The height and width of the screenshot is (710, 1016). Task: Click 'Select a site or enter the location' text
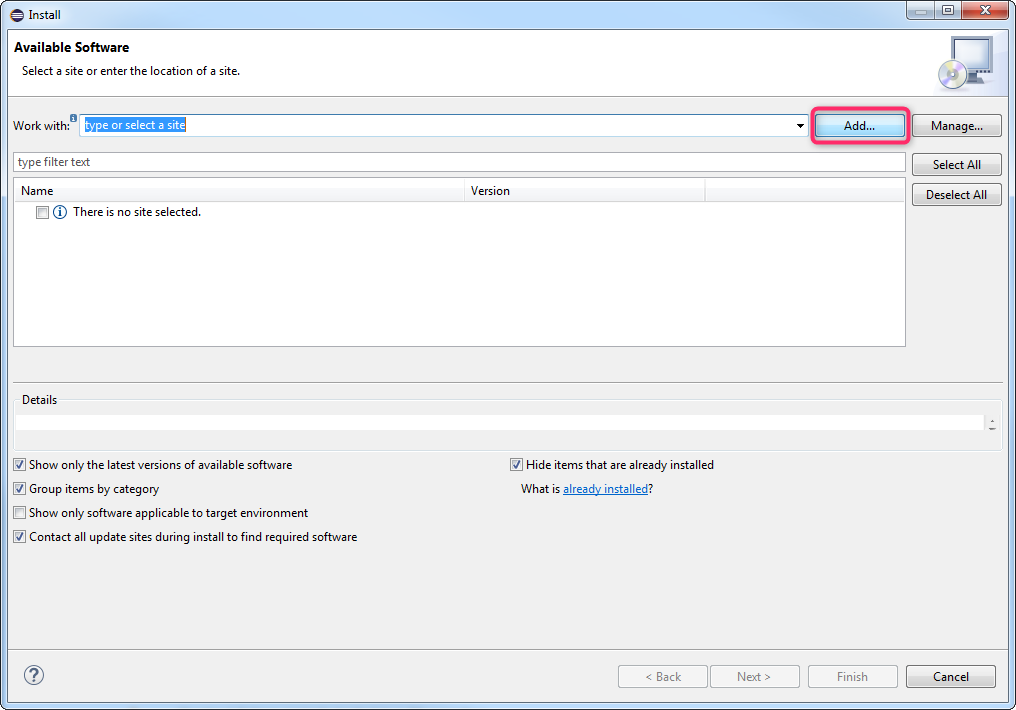point(131,71)
